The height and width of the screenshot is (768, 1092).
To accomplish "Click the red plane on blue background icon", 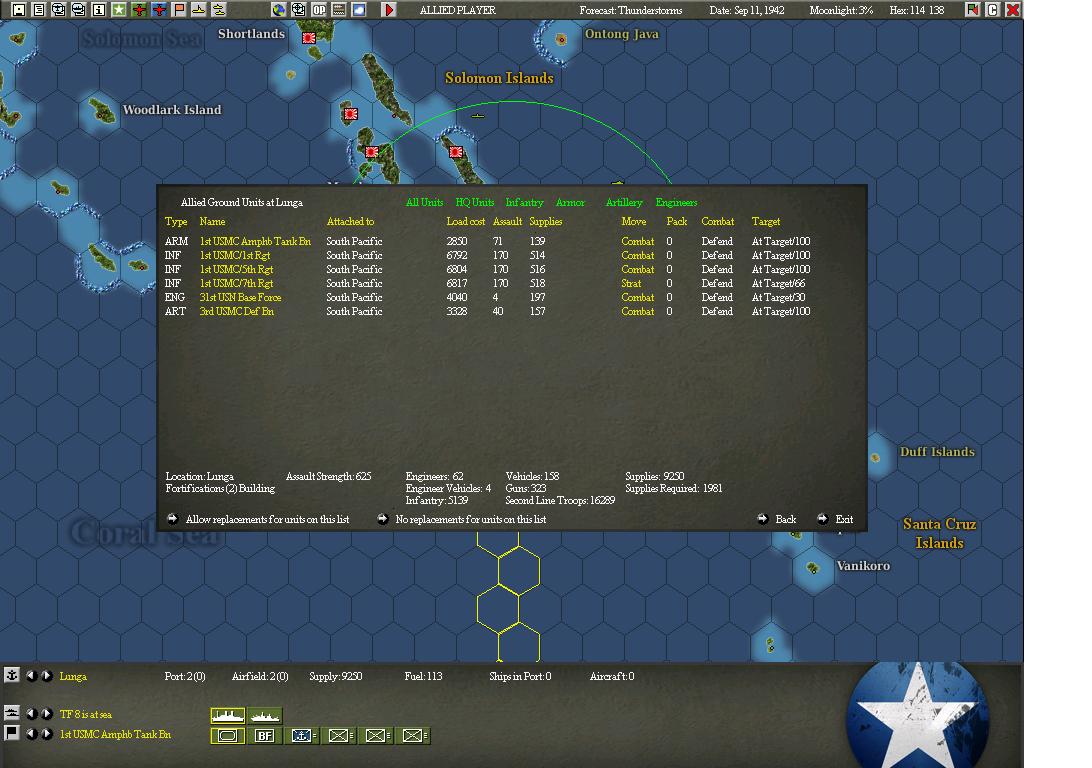I will (159, 10).
